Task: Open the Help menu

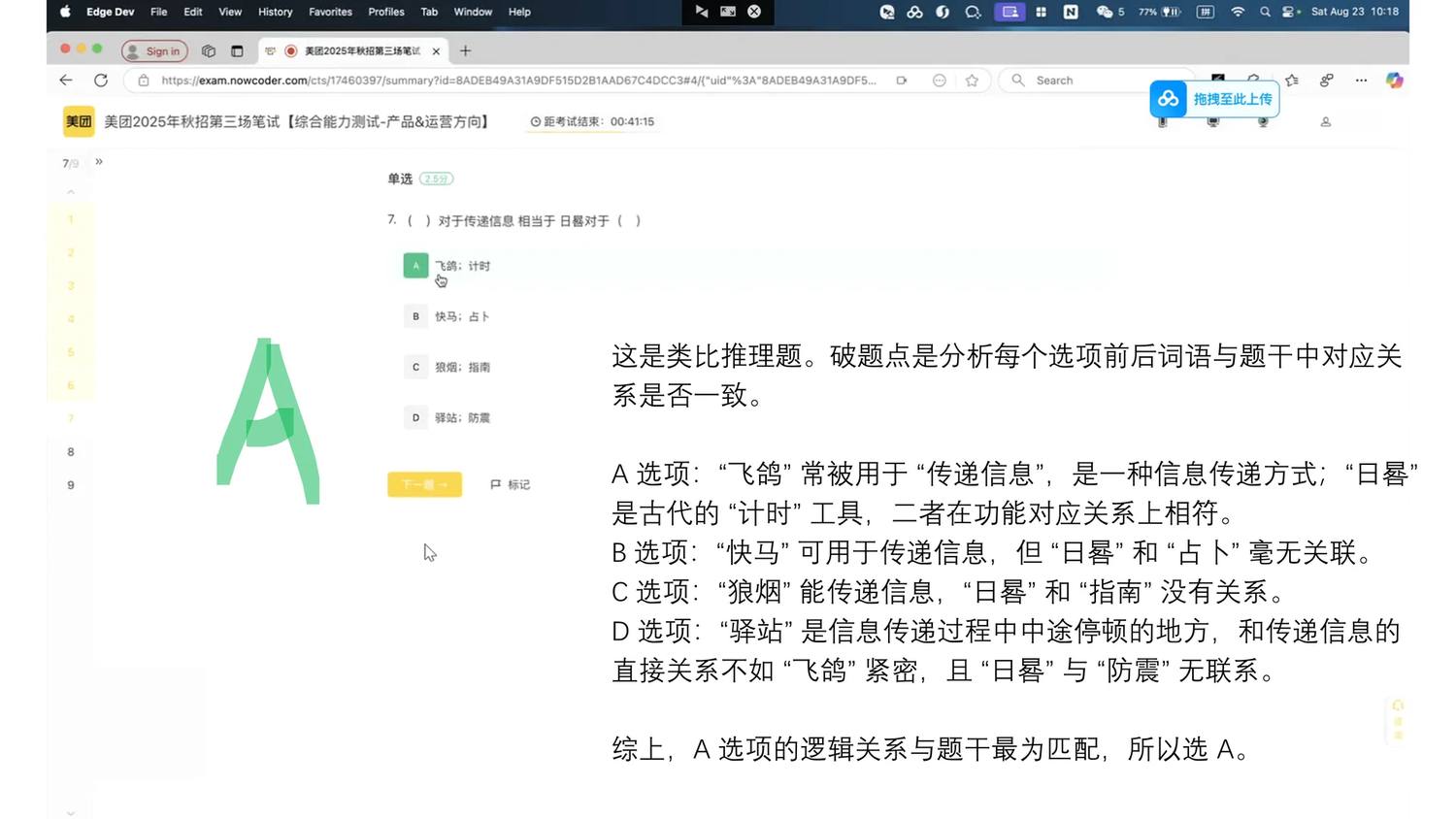Action: (x=519, y=12)
